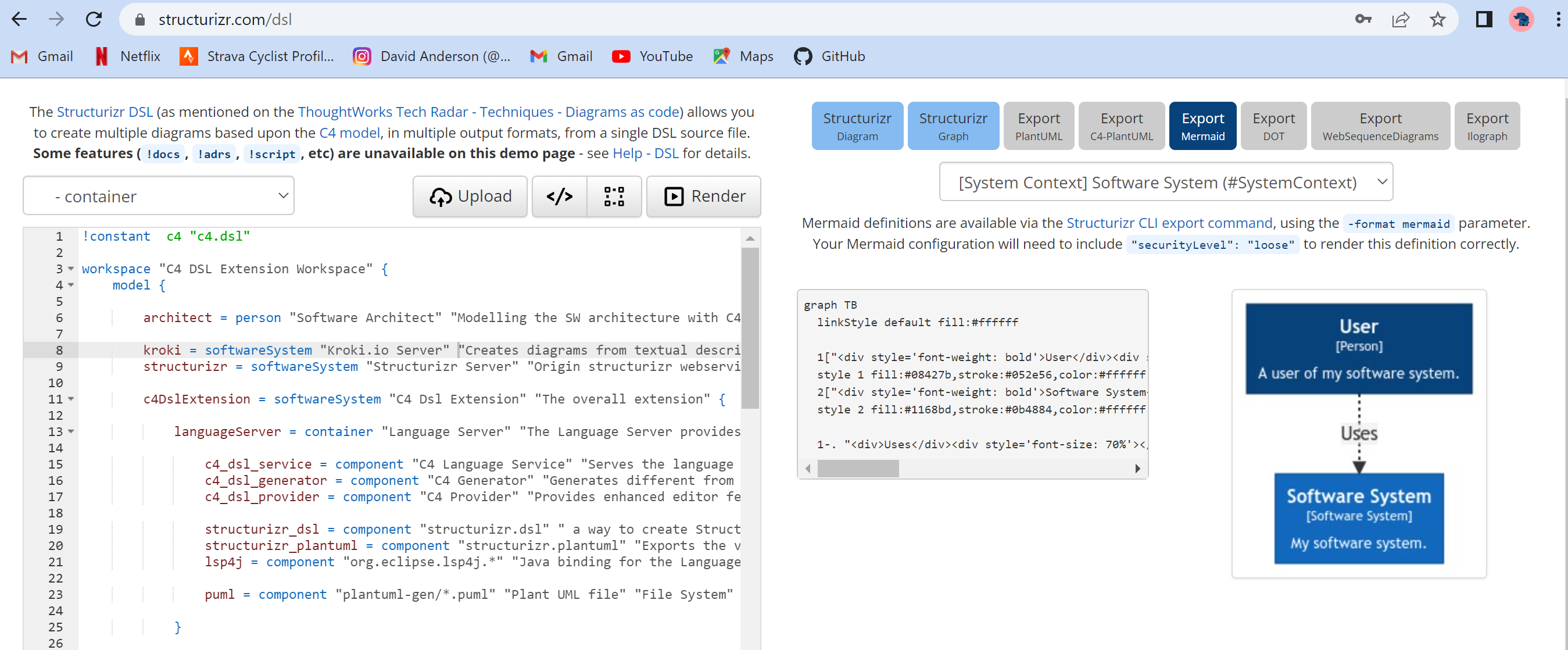Viewport: 1568px width, 650px height.
Task: Open the '- container' diagram selector dropdown
Action: click(x=158, y=195)
